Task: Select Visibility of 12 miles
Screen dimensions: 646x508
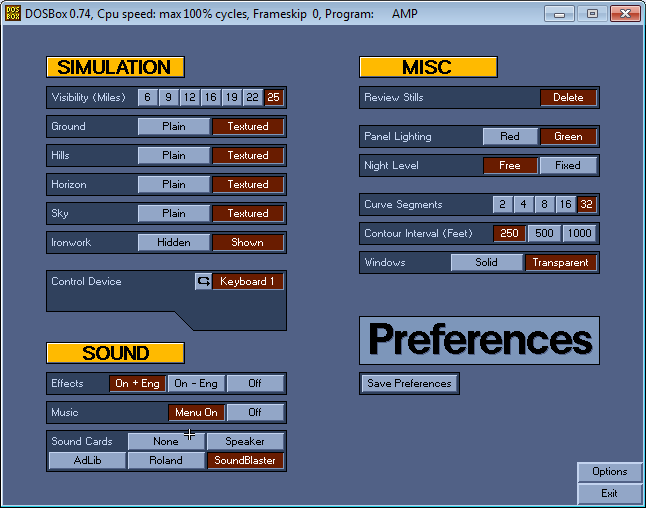Action: point(190,98)
